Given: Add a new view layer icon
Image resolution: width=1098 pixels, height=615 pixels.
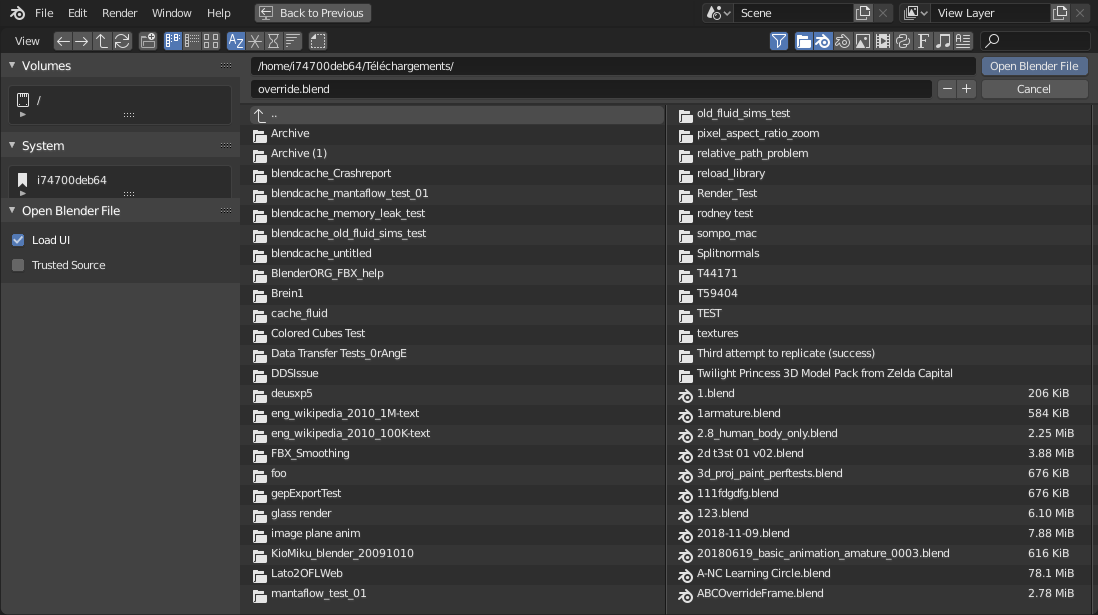Looking at the screenshot, I should pyautogui.click(x=1060, y=13).
